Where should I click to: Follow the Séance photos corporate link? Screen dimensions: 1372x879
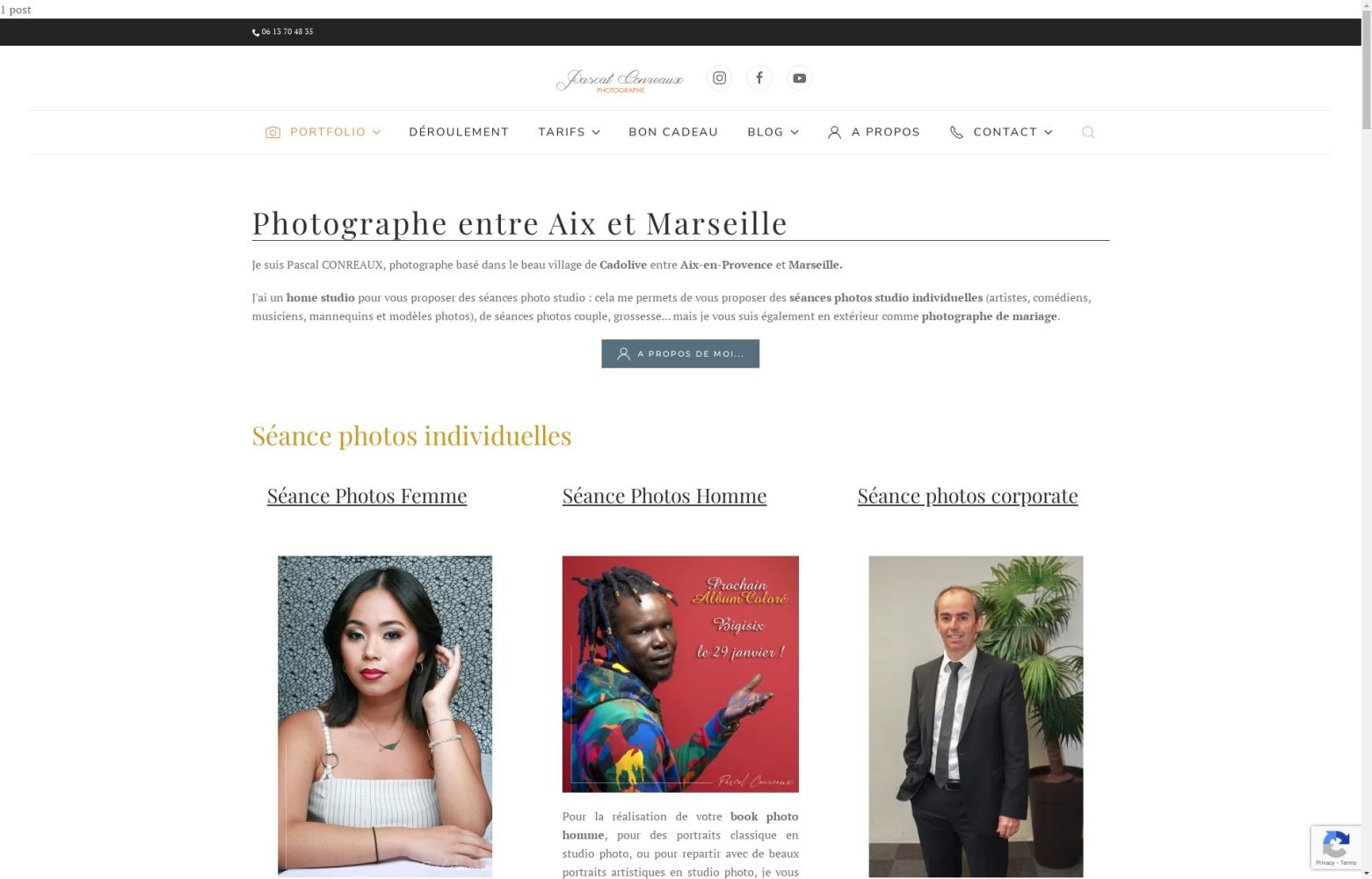click(968, 496)
